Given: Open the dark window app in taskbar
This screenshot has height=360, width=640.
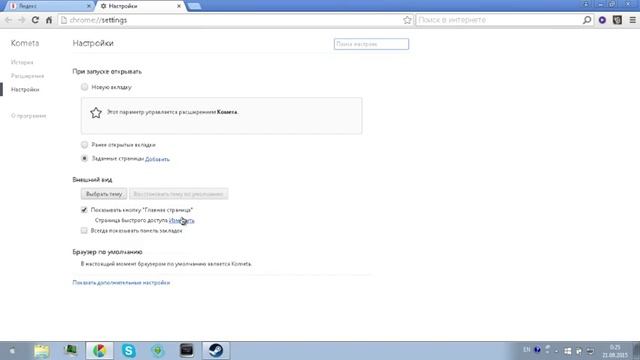Looking at the screenshot, I should coord(187,350).
